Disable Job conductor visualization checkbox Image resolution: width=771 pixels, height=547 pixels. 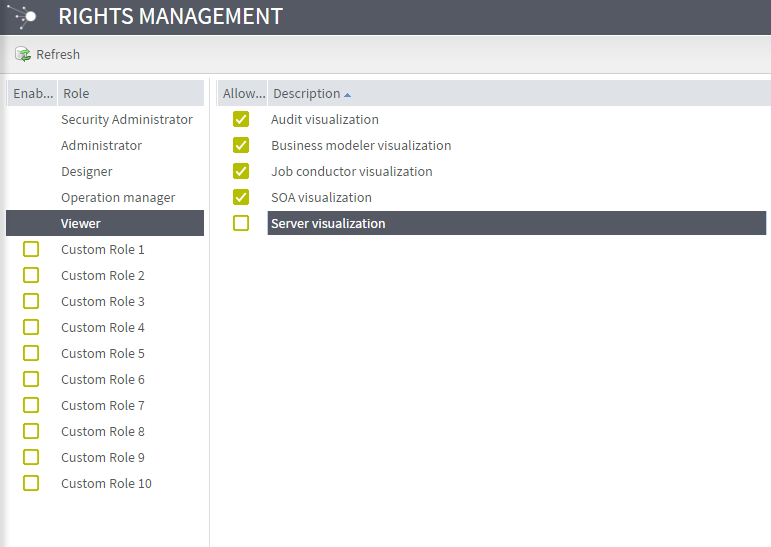(241, 171)
